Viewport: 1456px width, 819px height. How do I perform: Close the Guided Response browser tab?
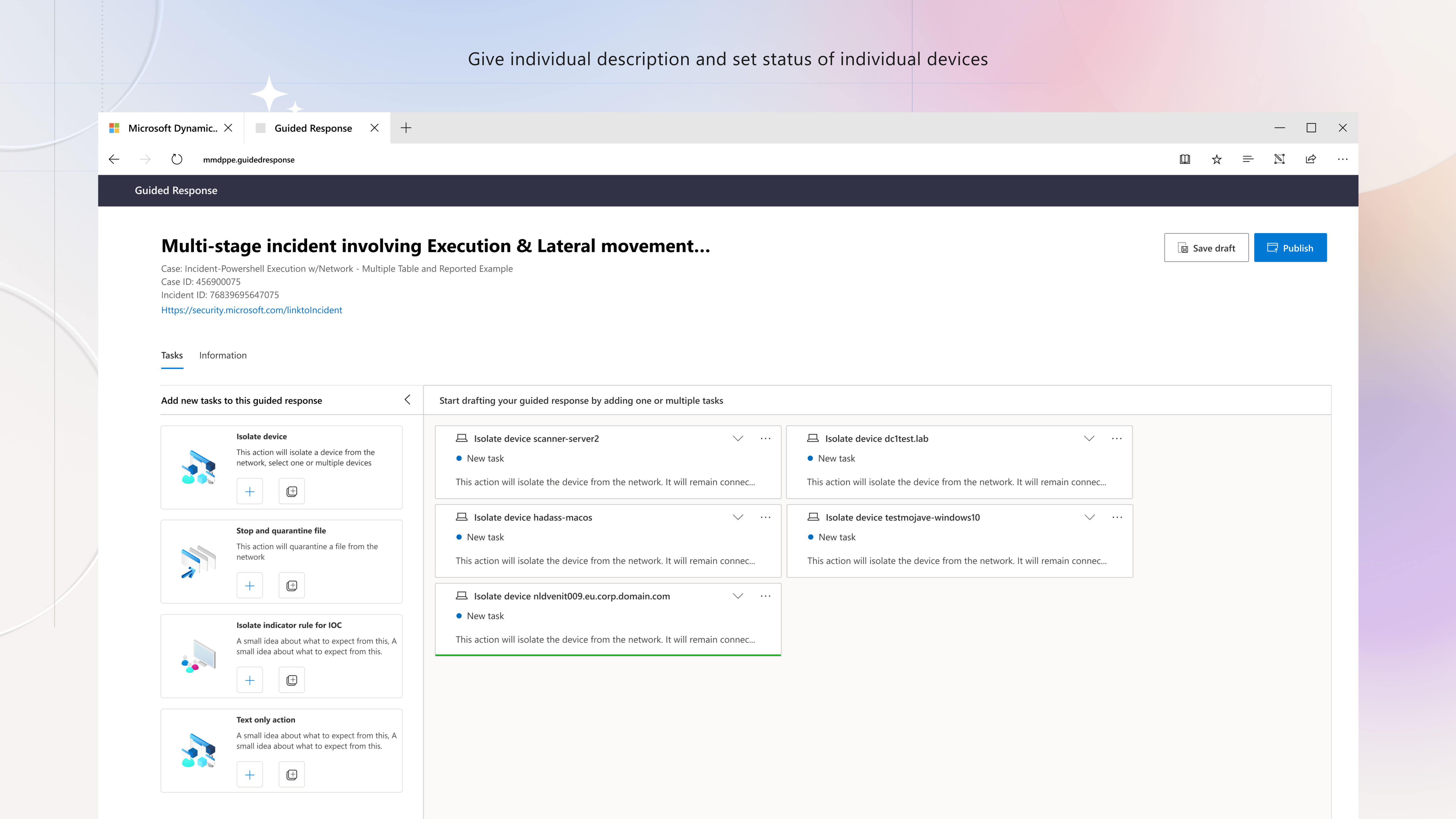(374, 128)
